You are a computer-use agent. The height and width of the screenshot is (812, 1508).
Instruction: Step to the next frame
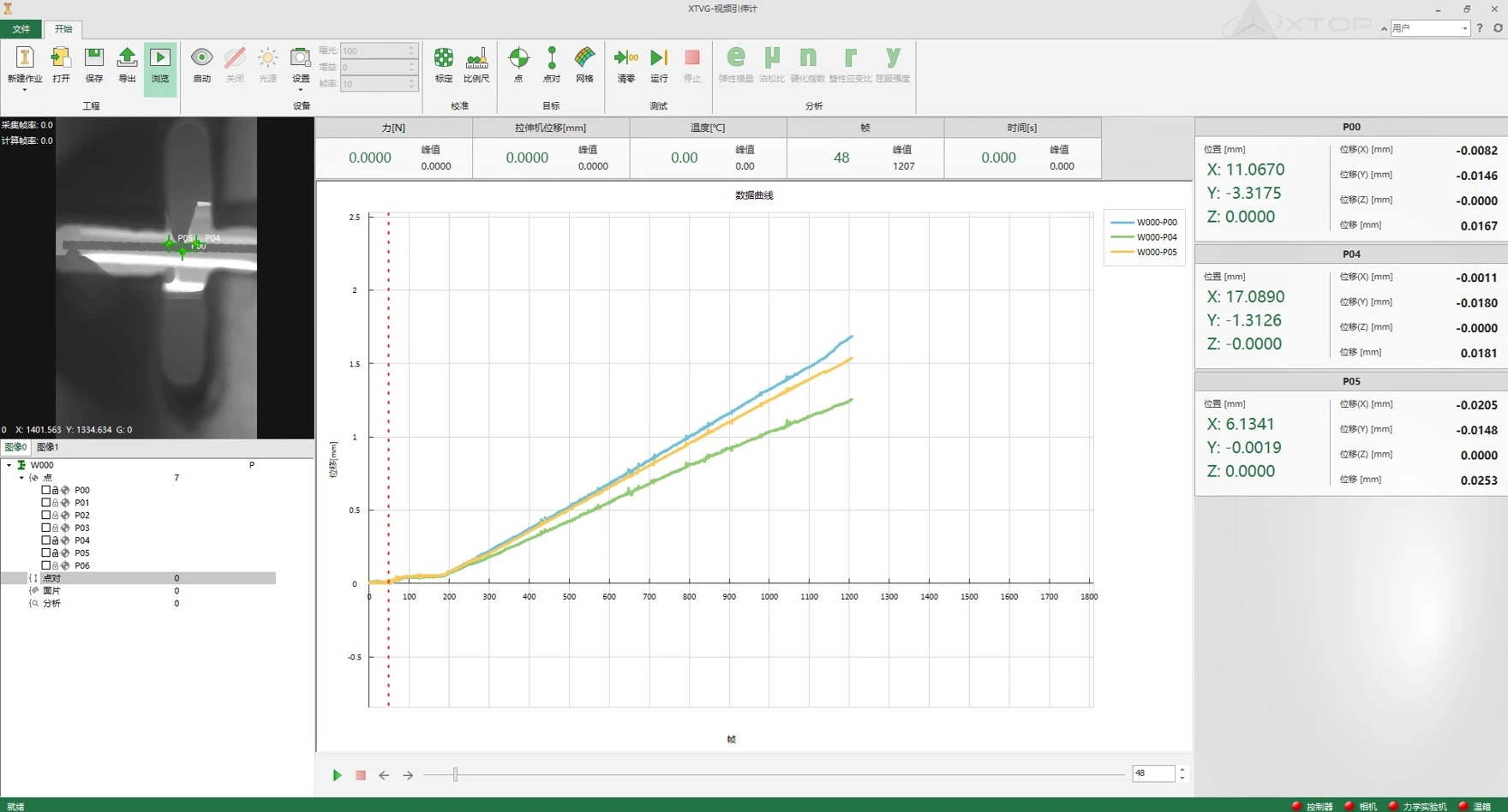408,775
